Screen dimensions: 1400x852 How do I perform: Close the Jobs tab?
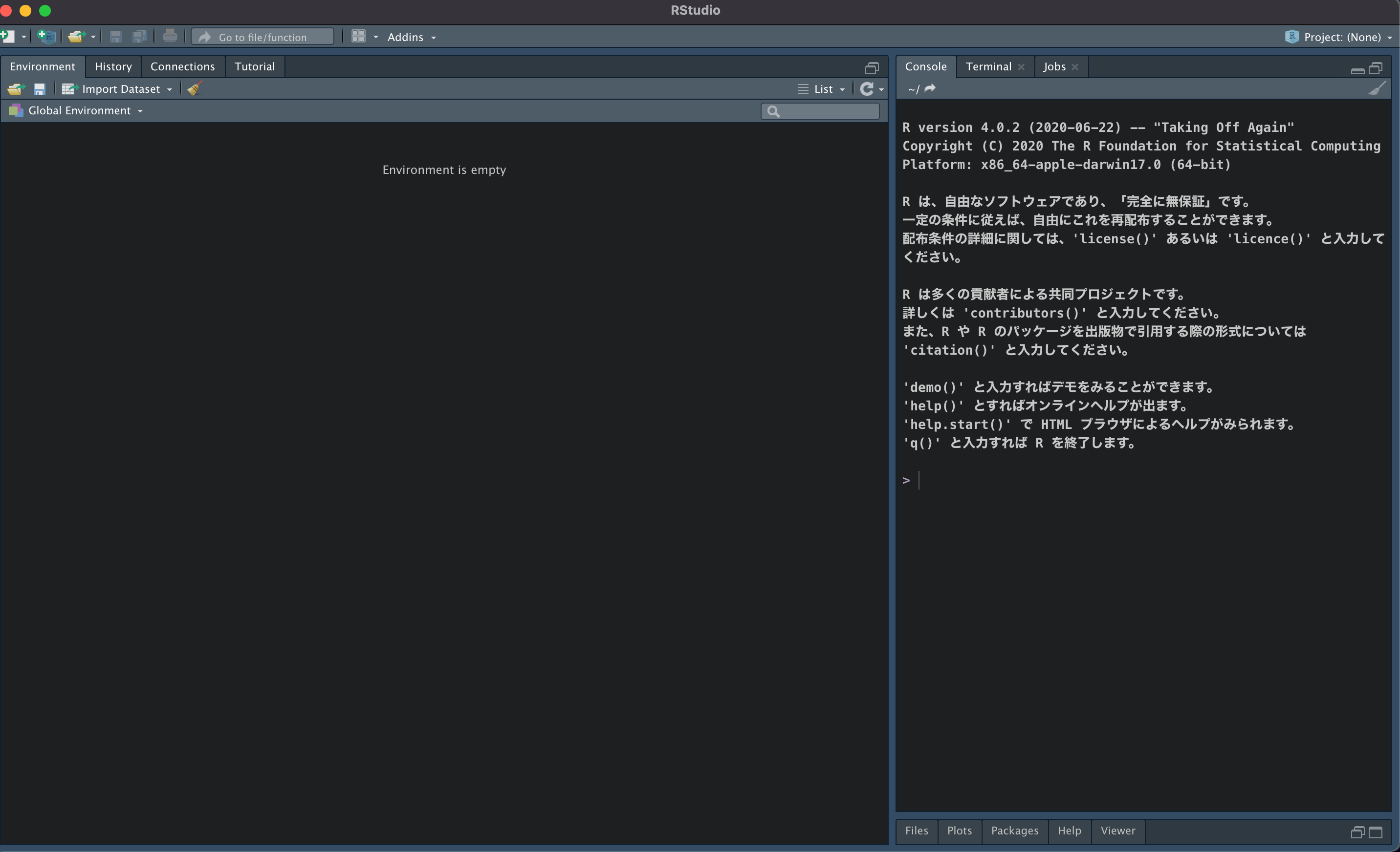[1075, 67]
